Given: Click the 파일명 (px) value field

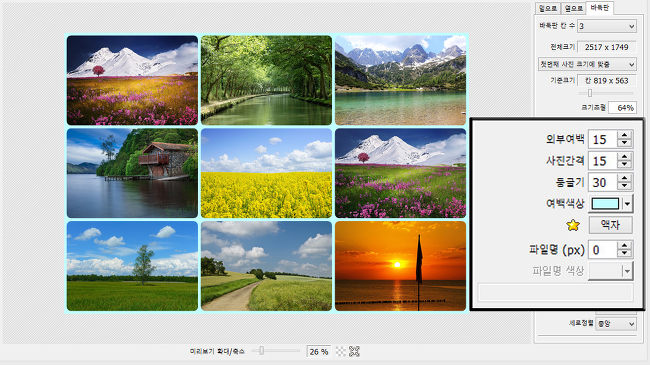Looking at the screenshot, I should pos(603,250).
